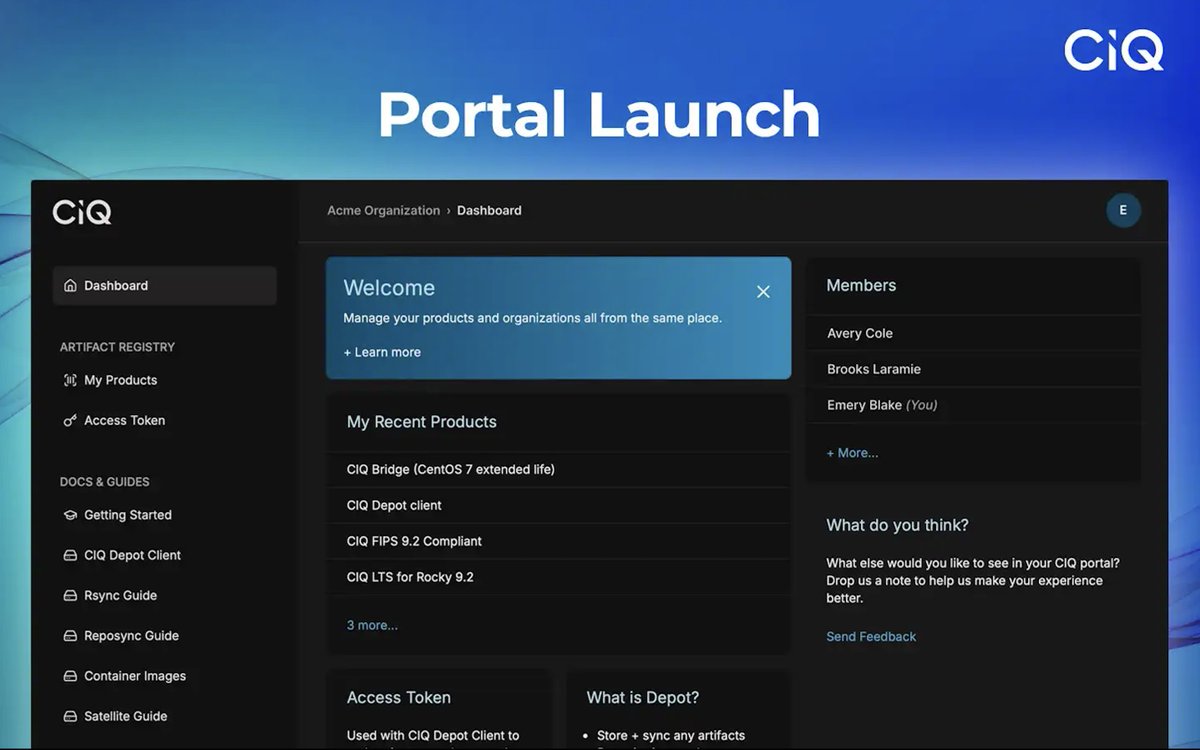Click the What is Depot? card heading
The width and height of the screenshot is (1200, 750).
pyautogui.click(x=643, y=698)
